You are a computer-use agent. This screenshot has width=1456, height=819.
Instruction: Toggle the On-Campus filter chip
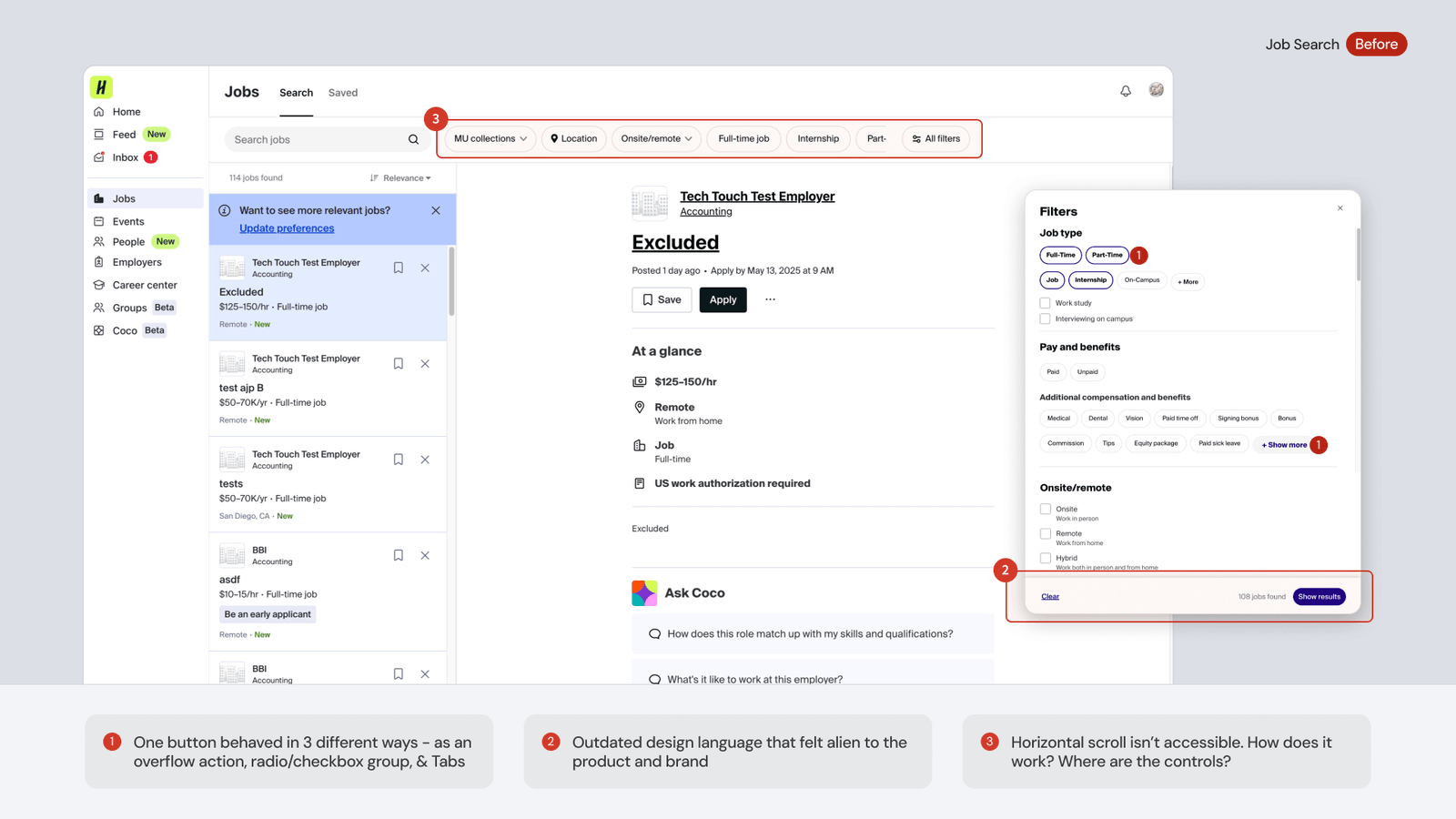(x=1142, y=280)
